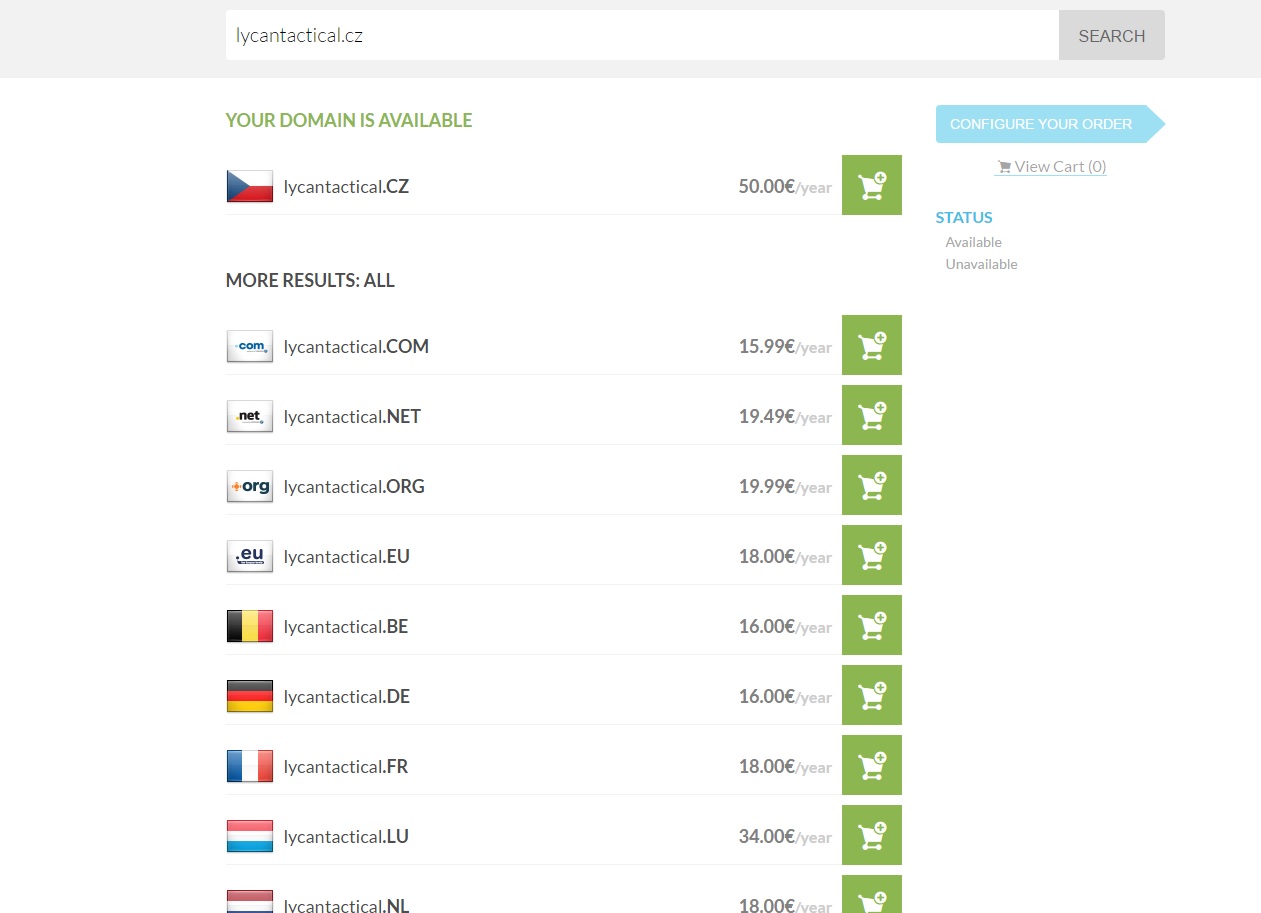
Task: Add lycantactical.EU to cart
Action: [872, 555]
